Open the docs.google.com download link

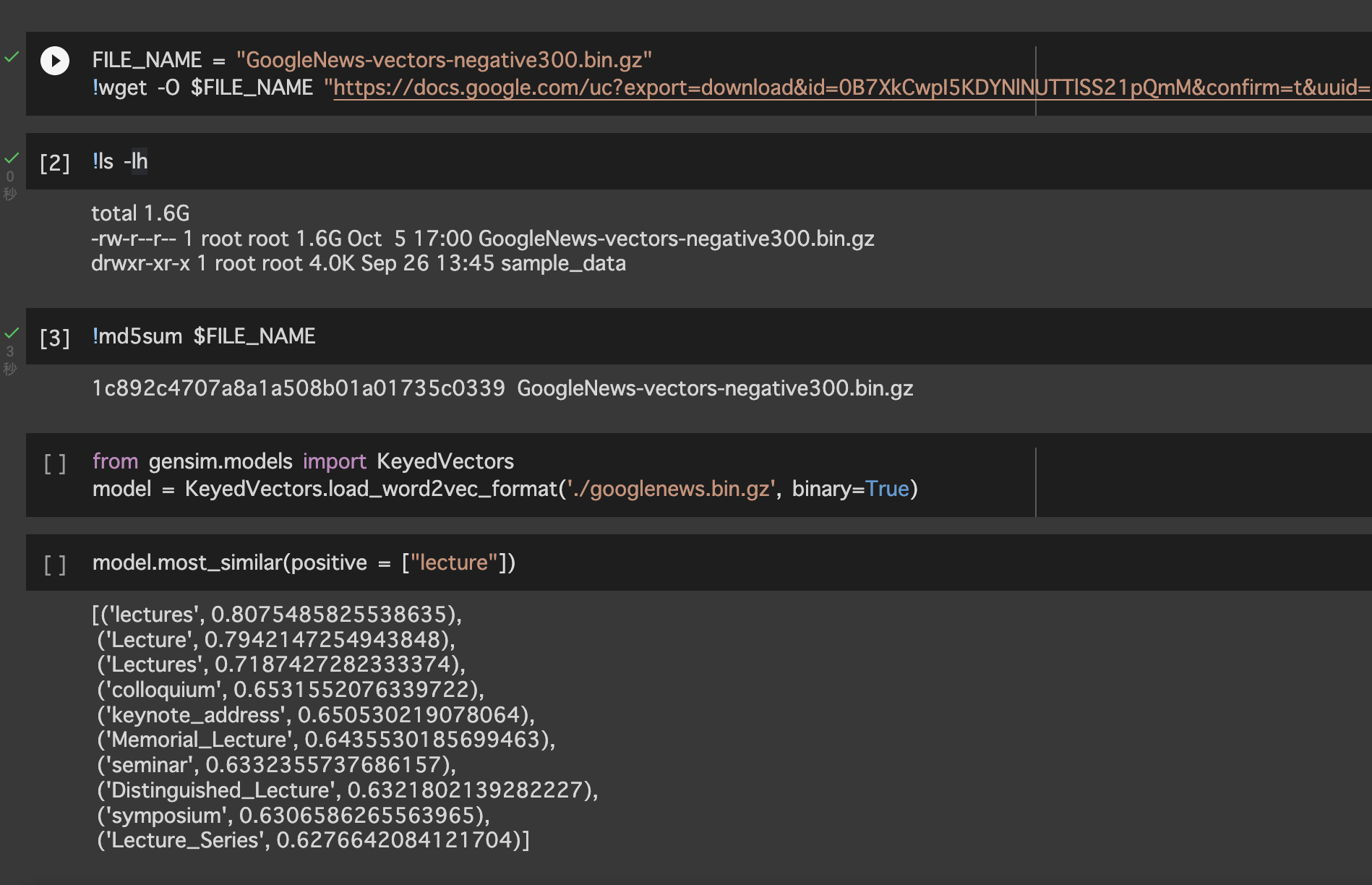852,87
